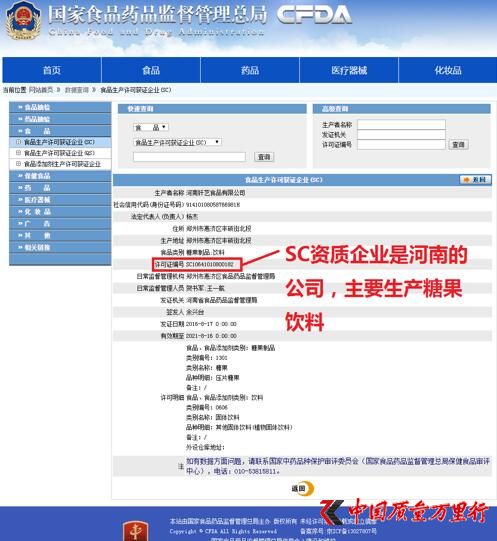The image size is (497, 541).
Task: Click the arrow button at results header right
Action: [475, 180]
